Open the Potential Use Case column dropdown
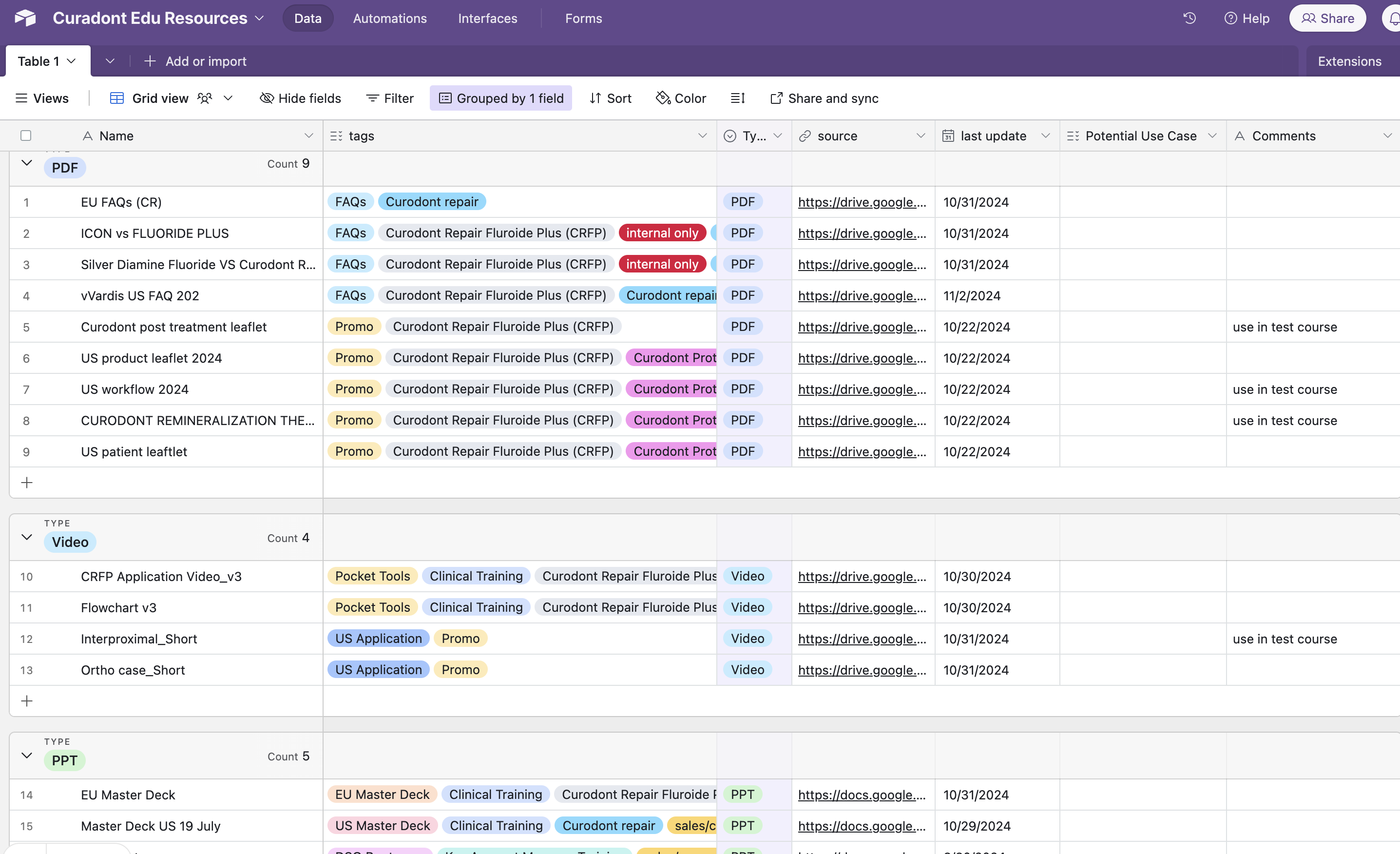 (x=1212, y=136)
